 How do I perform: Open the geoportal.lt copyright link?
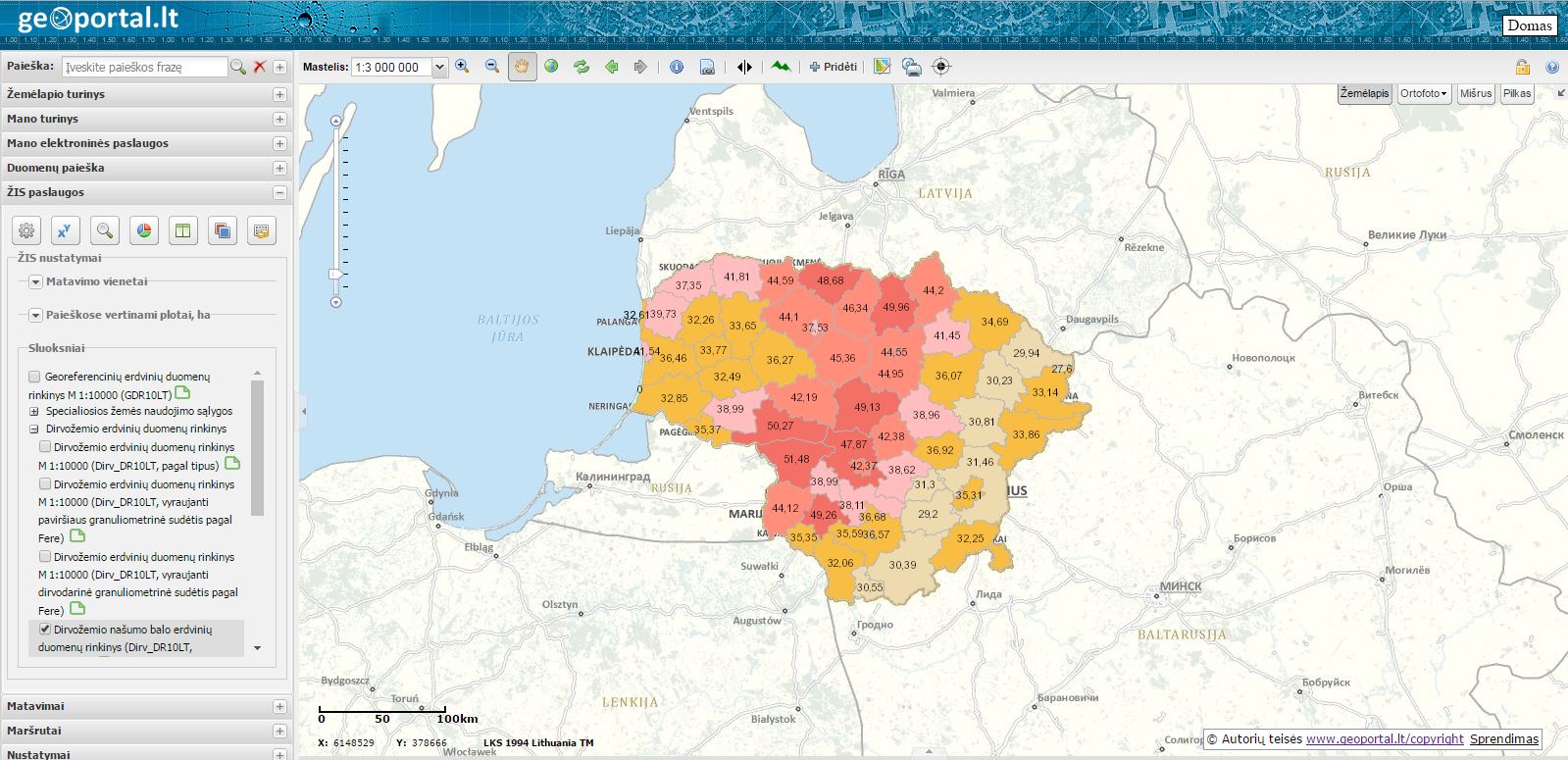click(1385, 739)
